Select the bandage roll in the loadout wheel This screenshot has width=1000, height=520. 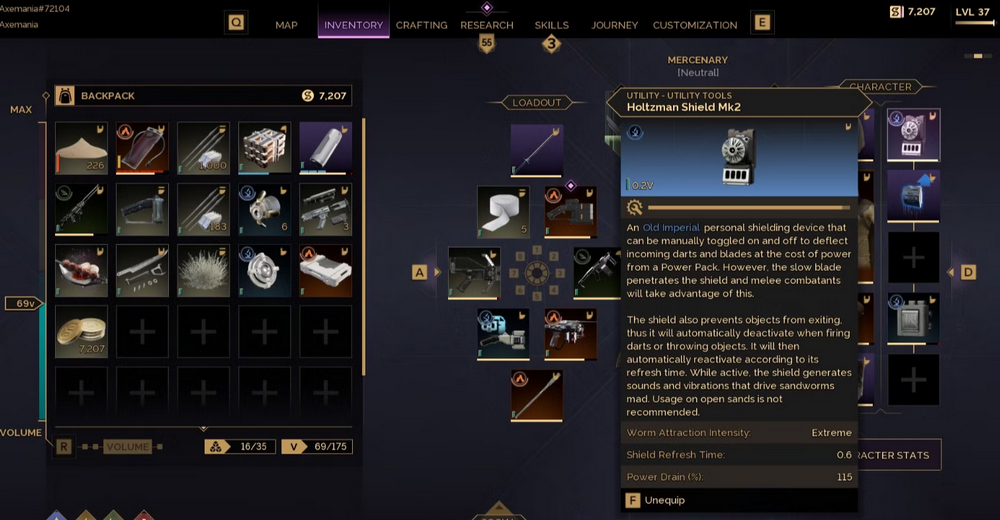(503, 212)
